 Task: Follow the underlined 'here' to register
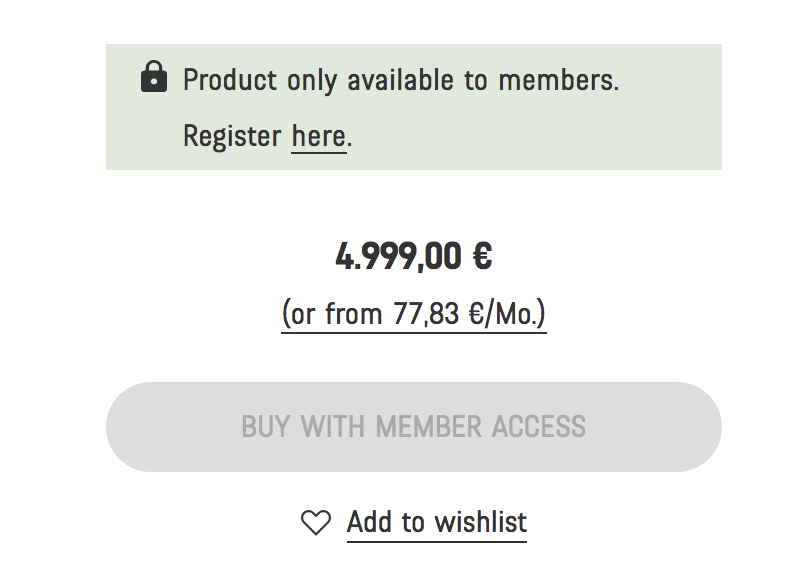(x=318, y=136)
